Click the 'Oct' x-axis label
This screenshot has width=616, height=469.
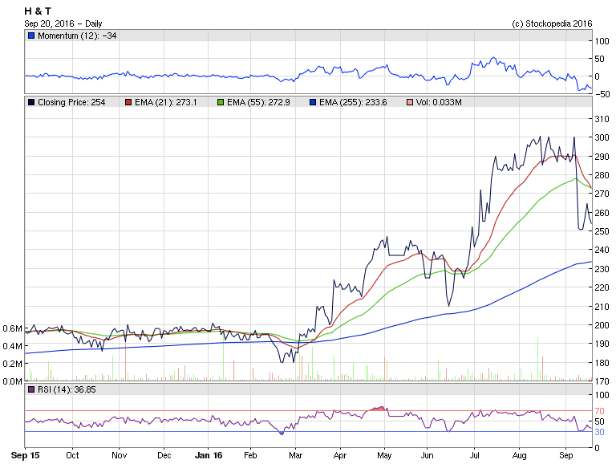[x=72, y=455]
